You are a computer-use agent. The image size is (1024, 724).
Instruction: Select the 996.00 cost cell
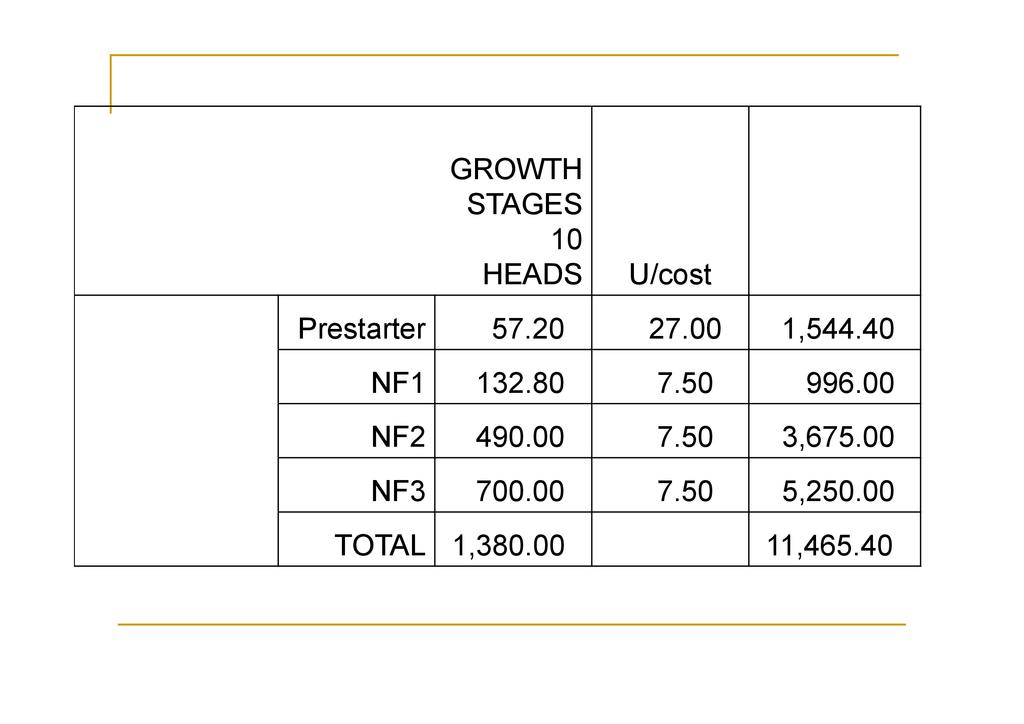point(850,383)
